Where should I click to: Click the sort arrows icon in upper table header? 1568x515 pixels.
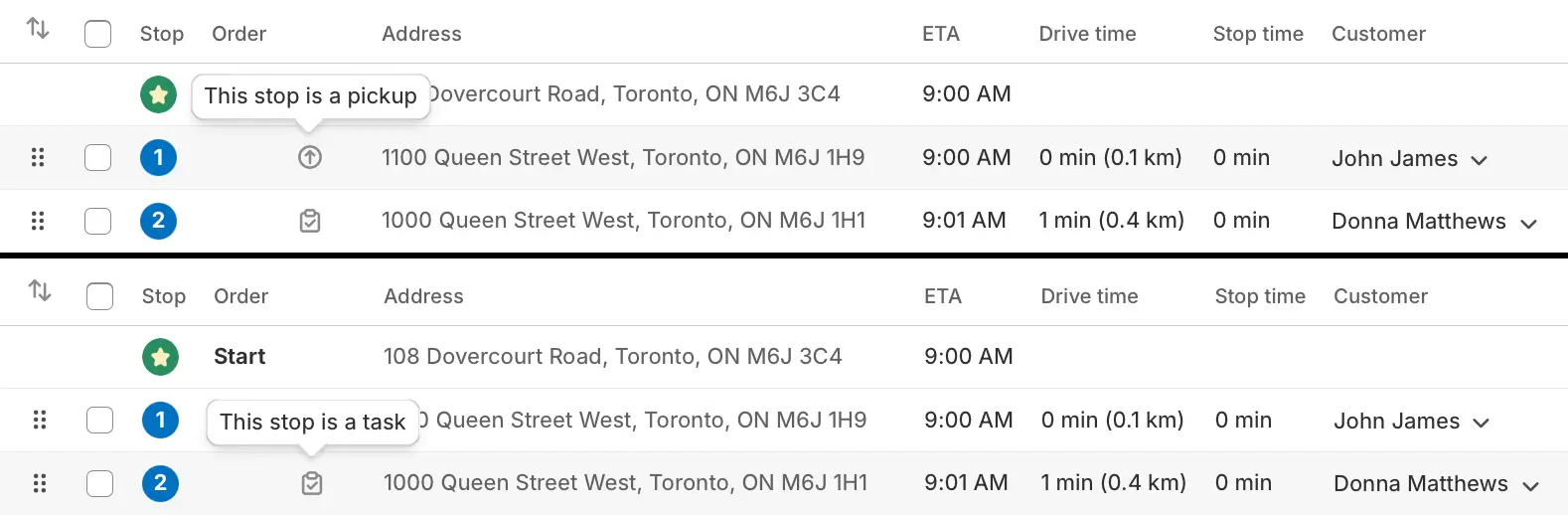(38, 29)
